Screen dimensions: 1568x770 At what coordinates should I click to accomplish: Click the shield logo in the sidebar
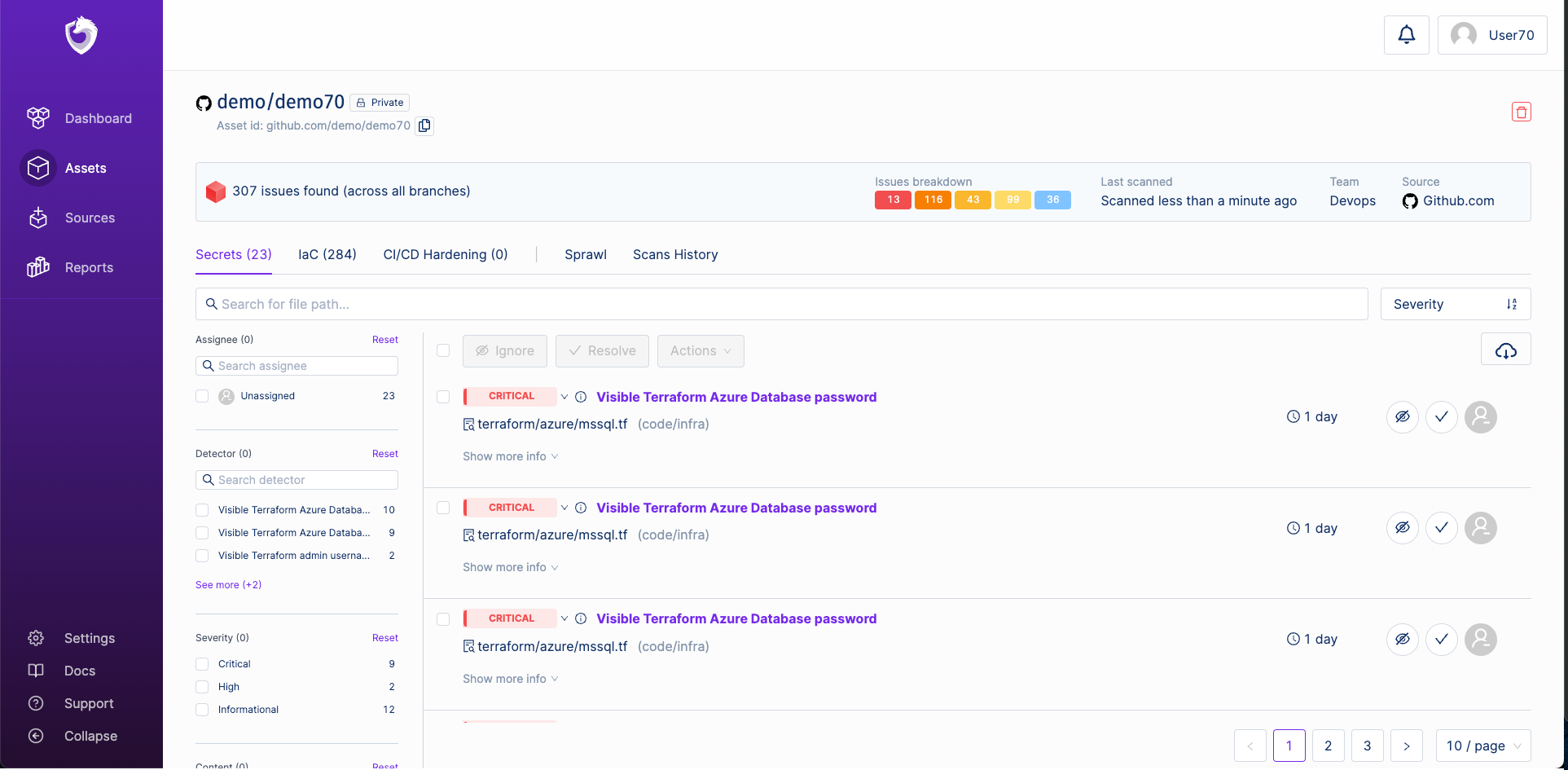[x=81, y=35]
